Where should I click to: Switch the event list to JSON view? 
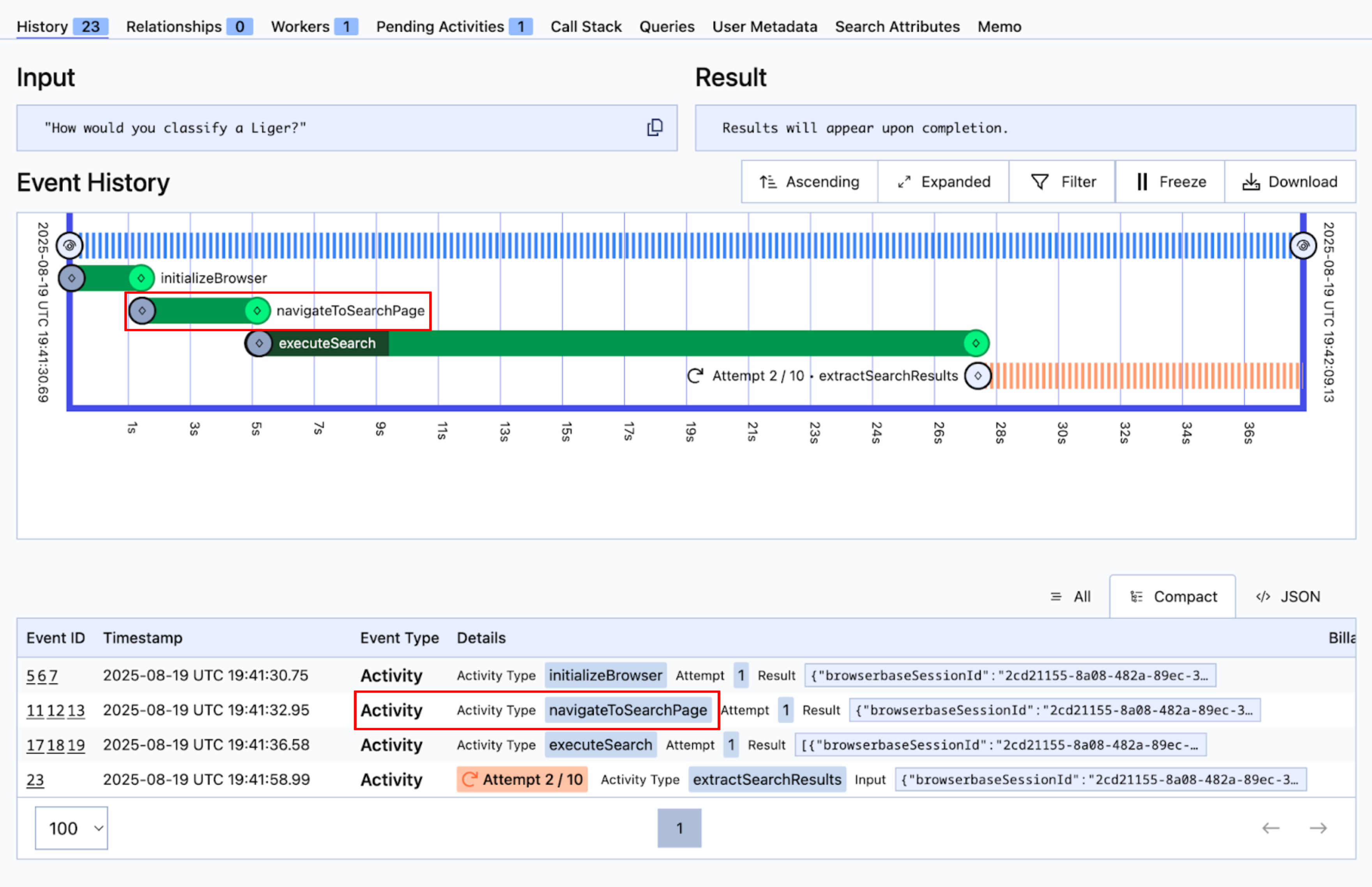point(1289,597)
